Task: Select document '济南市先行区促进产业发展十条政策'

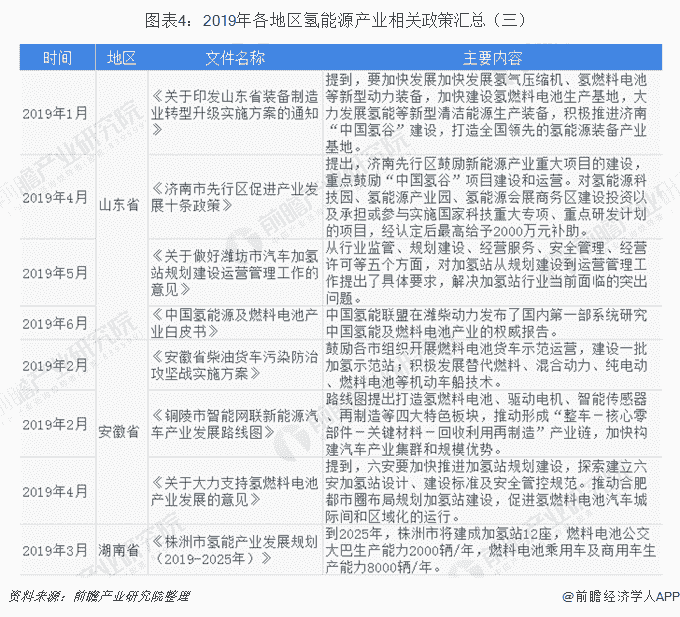Action: coord(235,197)
